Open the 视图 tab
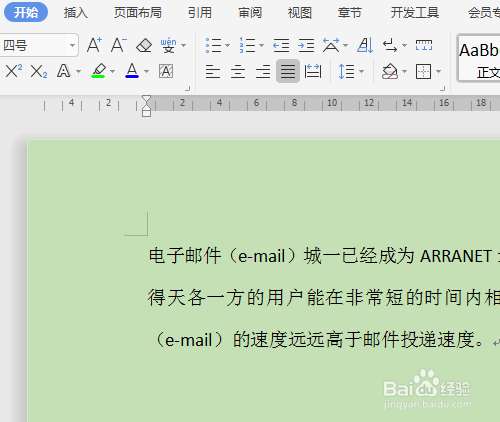 pos(300,13)
